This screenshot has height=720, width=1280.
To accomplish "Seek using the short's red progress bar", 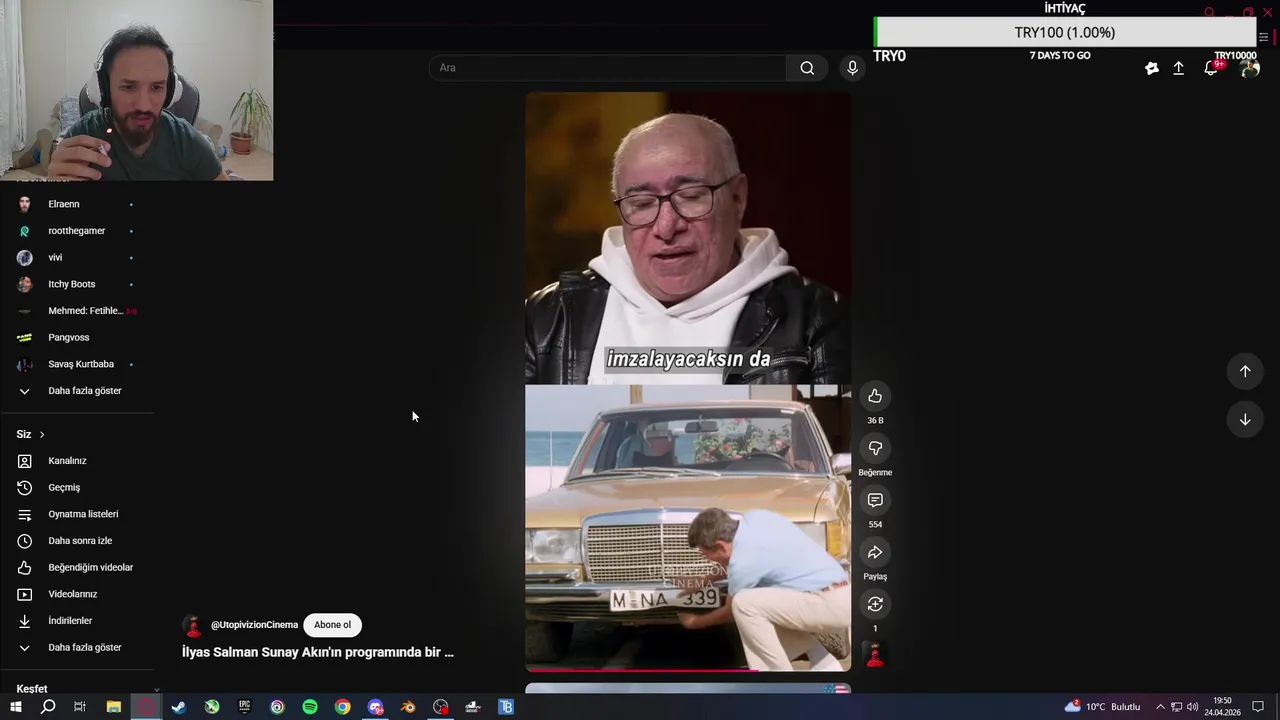I will [x=688, y=670].
